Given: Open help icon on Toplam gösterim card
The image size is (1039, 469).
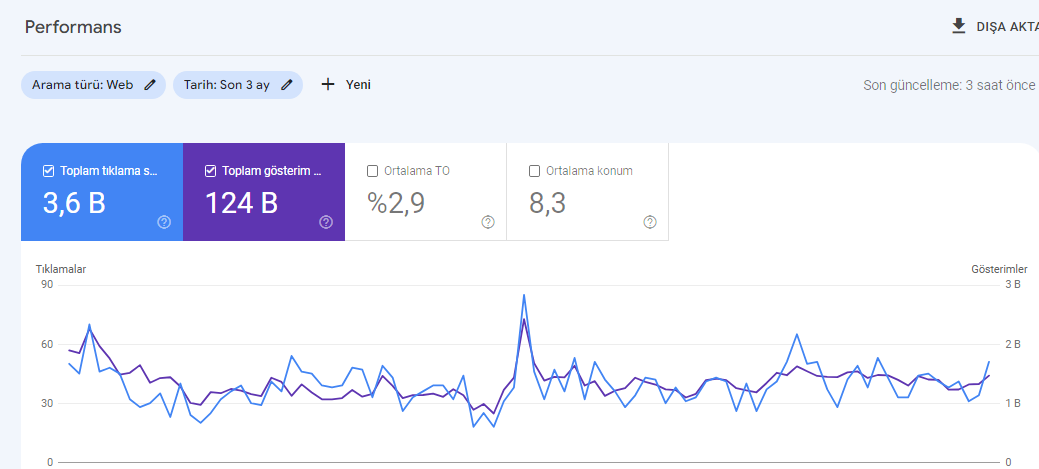Looking at the screenshot, I should (x=326, y=222).
